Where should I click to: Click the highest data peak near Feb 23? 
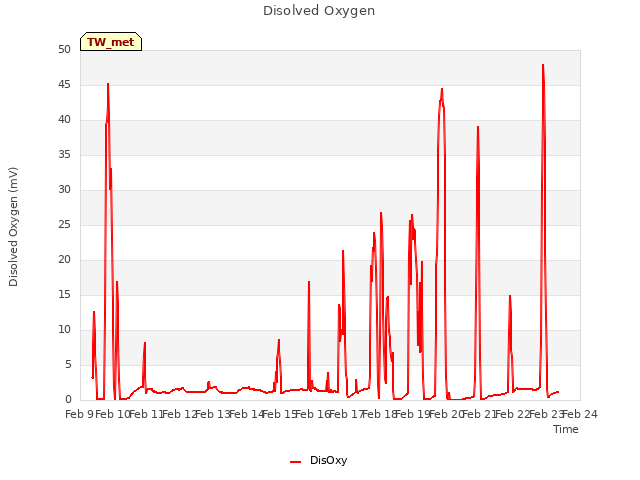click(543, 65)
